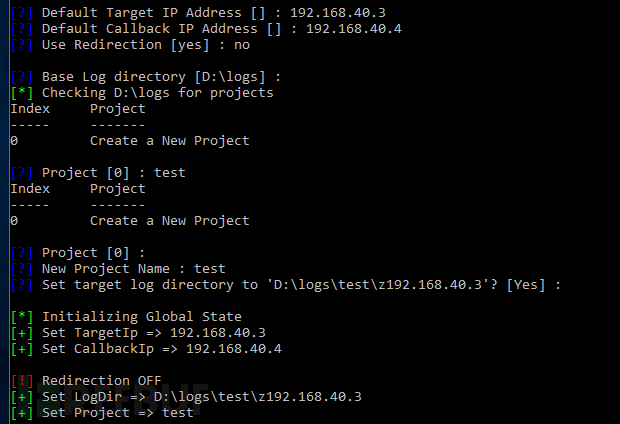The image size is (620, 424).
Task: Click the 'Redirection OFF' status text
Action: (102, 380)
